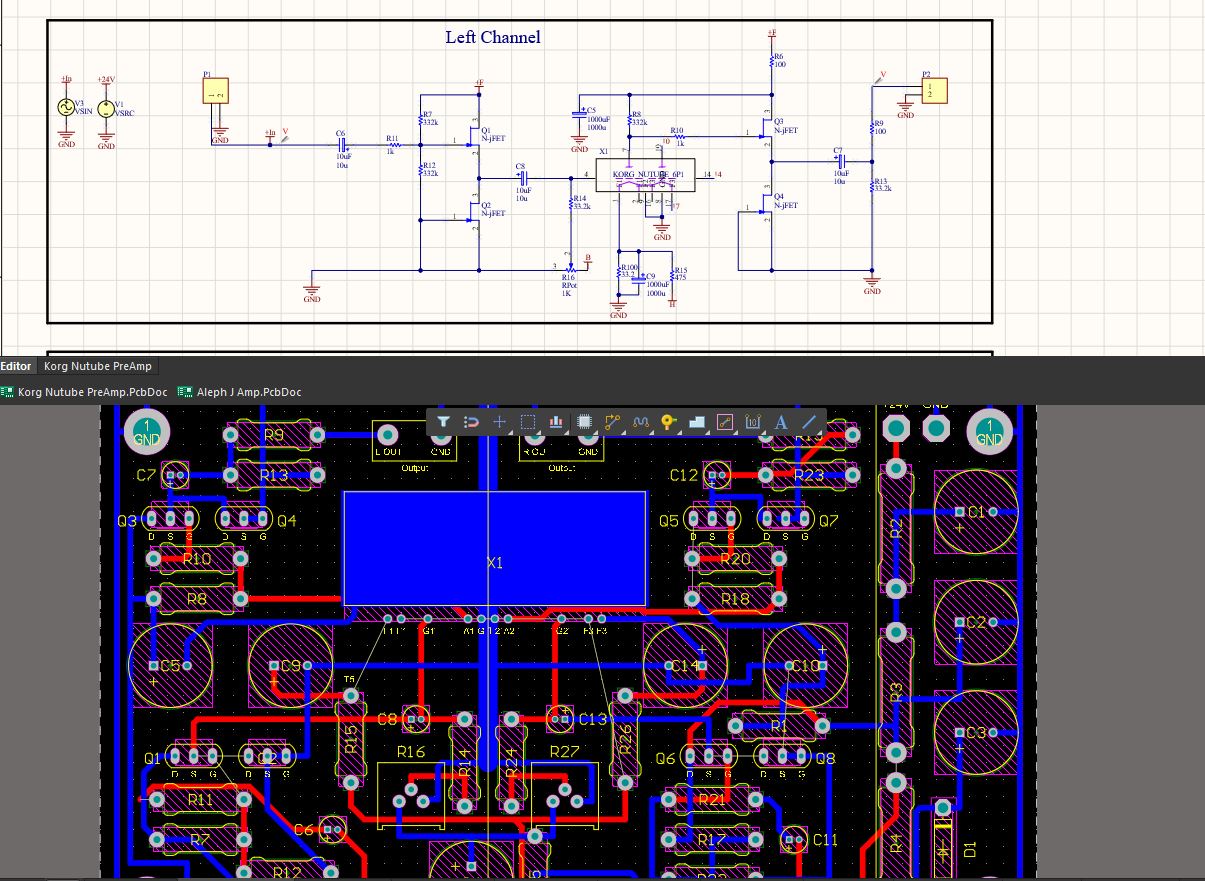Screen dimensions: 1205x881
Task: Open the Align objects tool
Action: pyautogui.click(x=556, y=422)
